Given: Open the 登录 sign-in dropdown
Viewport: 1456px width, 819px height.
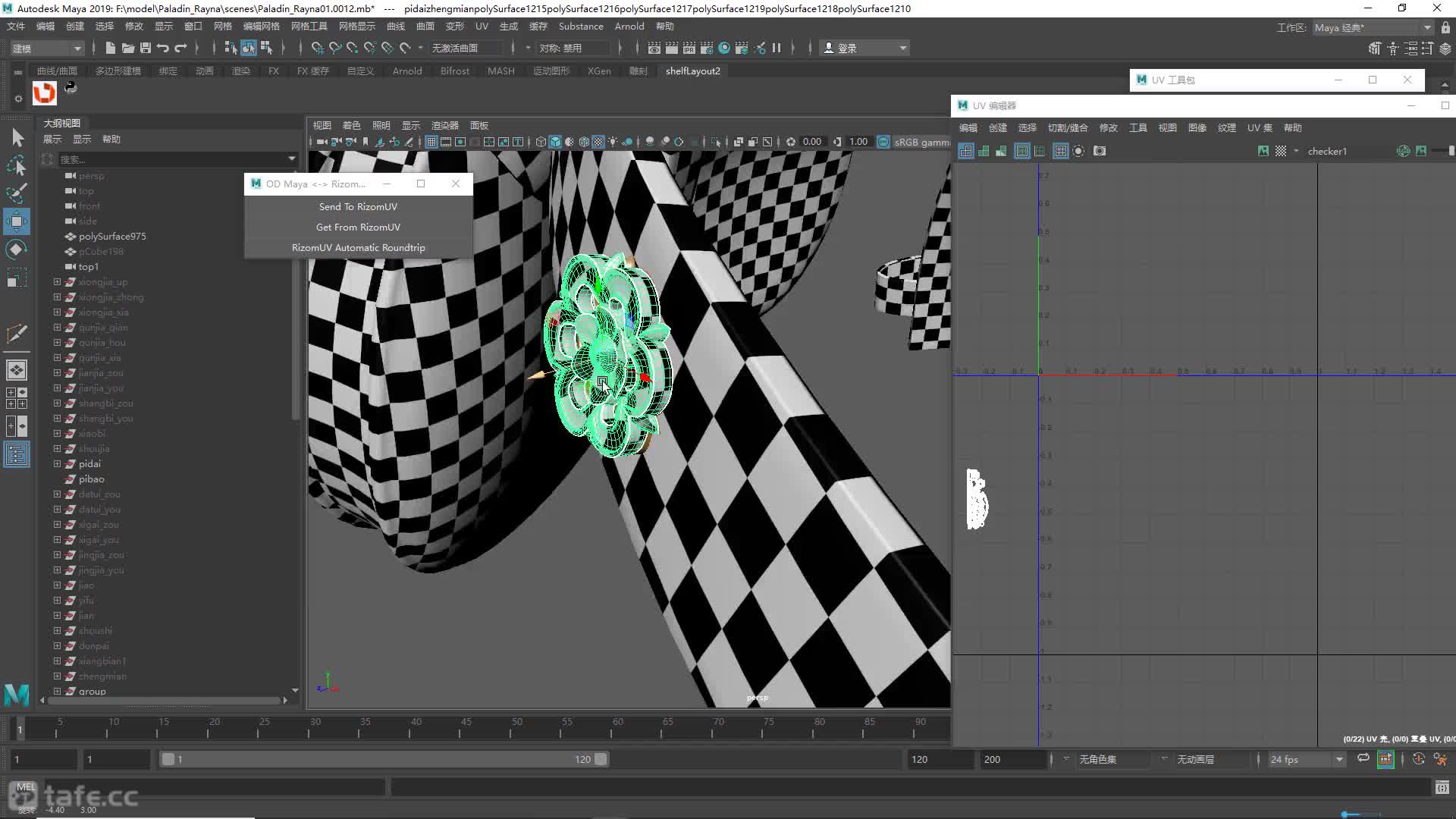Looking at the screenshot, I should 865,48.
